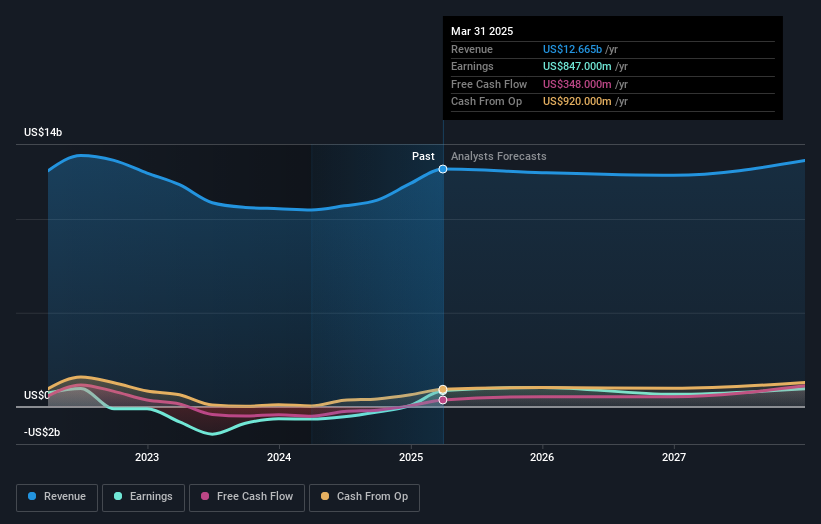
Task: Click the US$12.665b revenue value
Action: click(x=572, y=49)
